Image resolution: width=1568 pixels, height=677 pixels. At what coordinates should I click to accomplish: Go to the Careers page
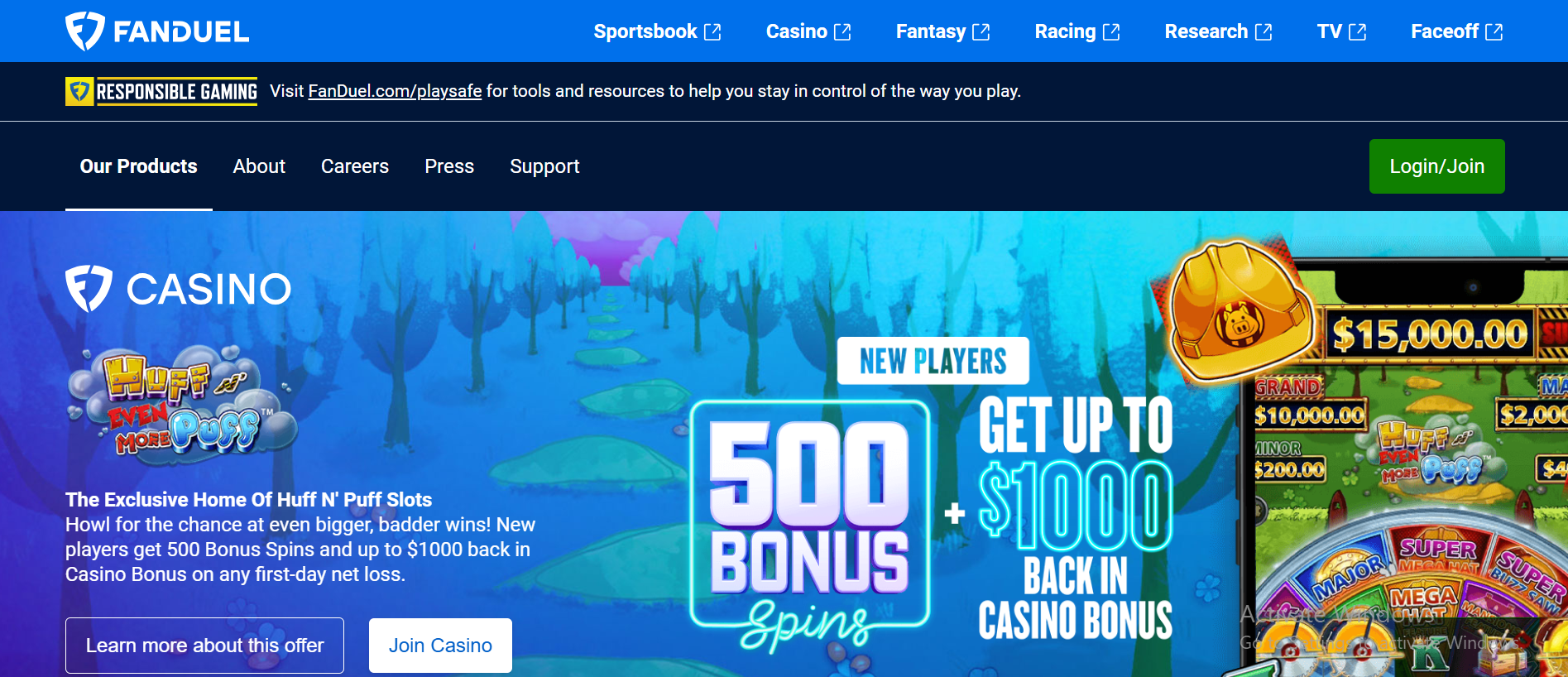click(355, 166)
